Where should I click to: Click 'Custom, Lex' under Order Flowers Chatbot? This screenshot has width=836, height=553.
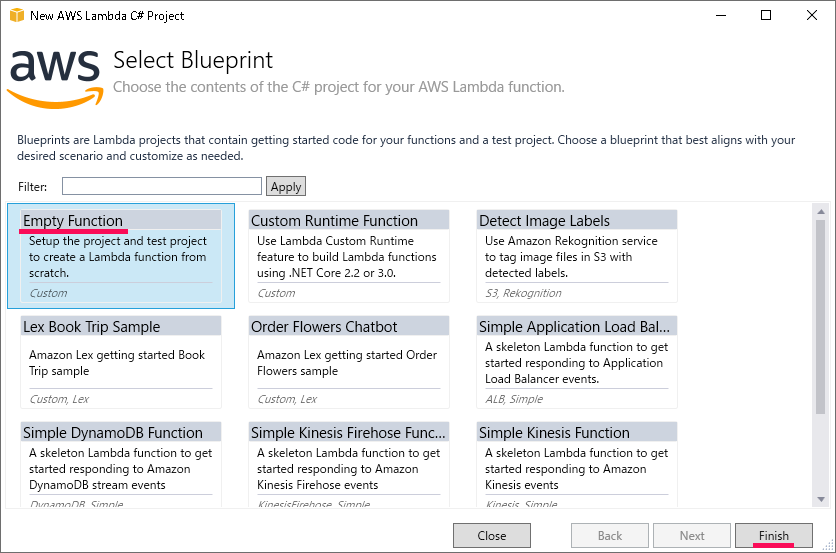pyautogui.click(x=287, y=399)
